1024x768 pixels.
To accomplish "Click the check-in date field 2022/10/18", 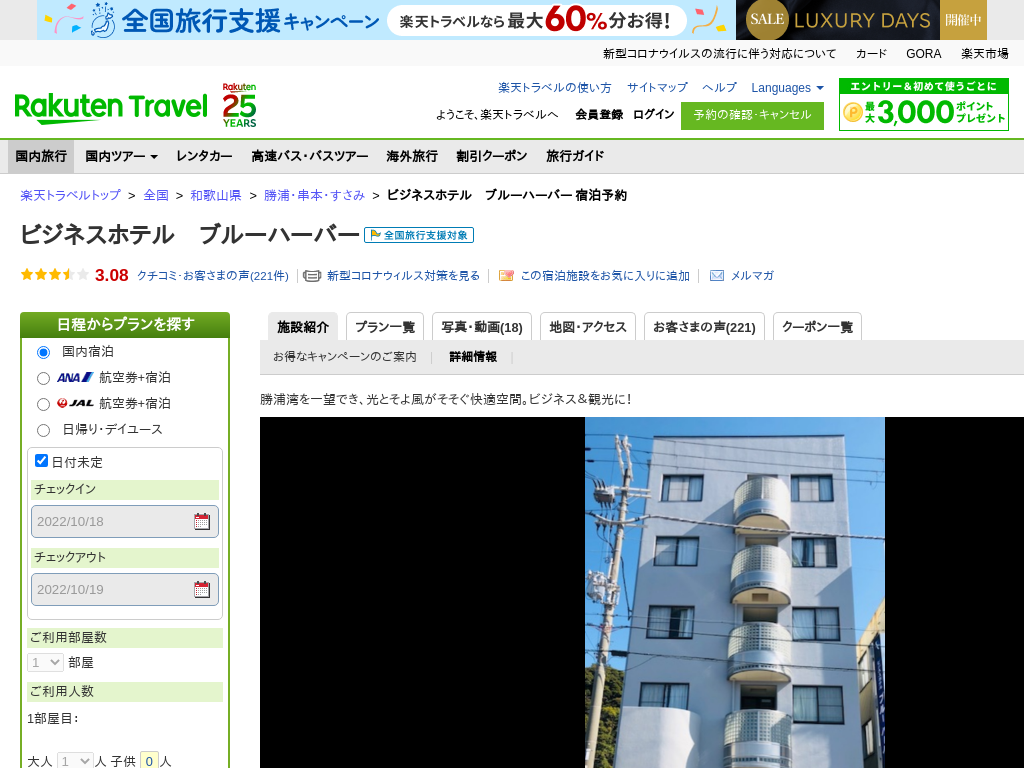I will click(x=125, y=521).
